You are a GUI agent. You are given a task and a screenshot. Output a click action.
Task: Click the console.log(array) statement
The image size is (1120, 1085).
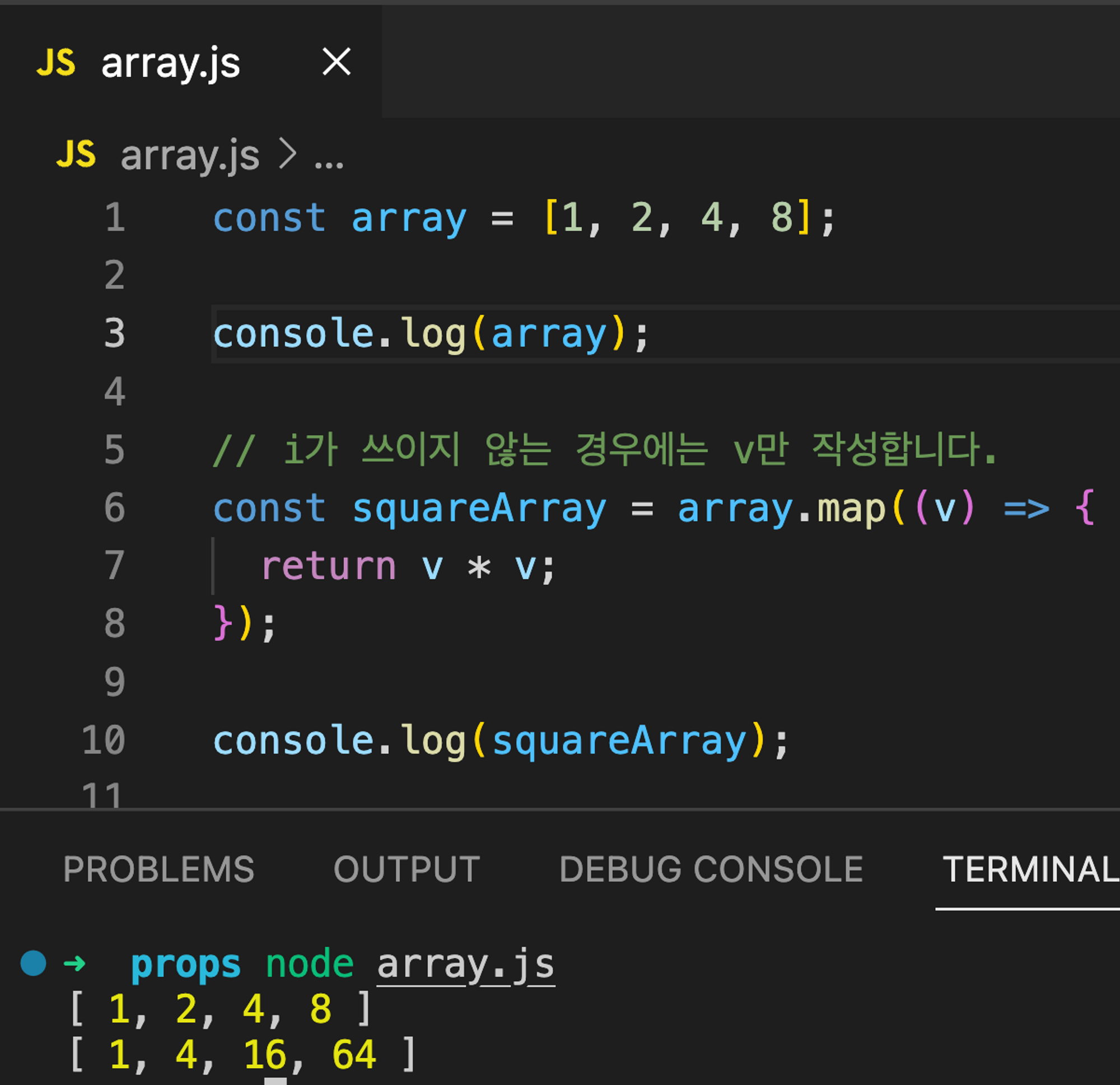click(431, 334)
